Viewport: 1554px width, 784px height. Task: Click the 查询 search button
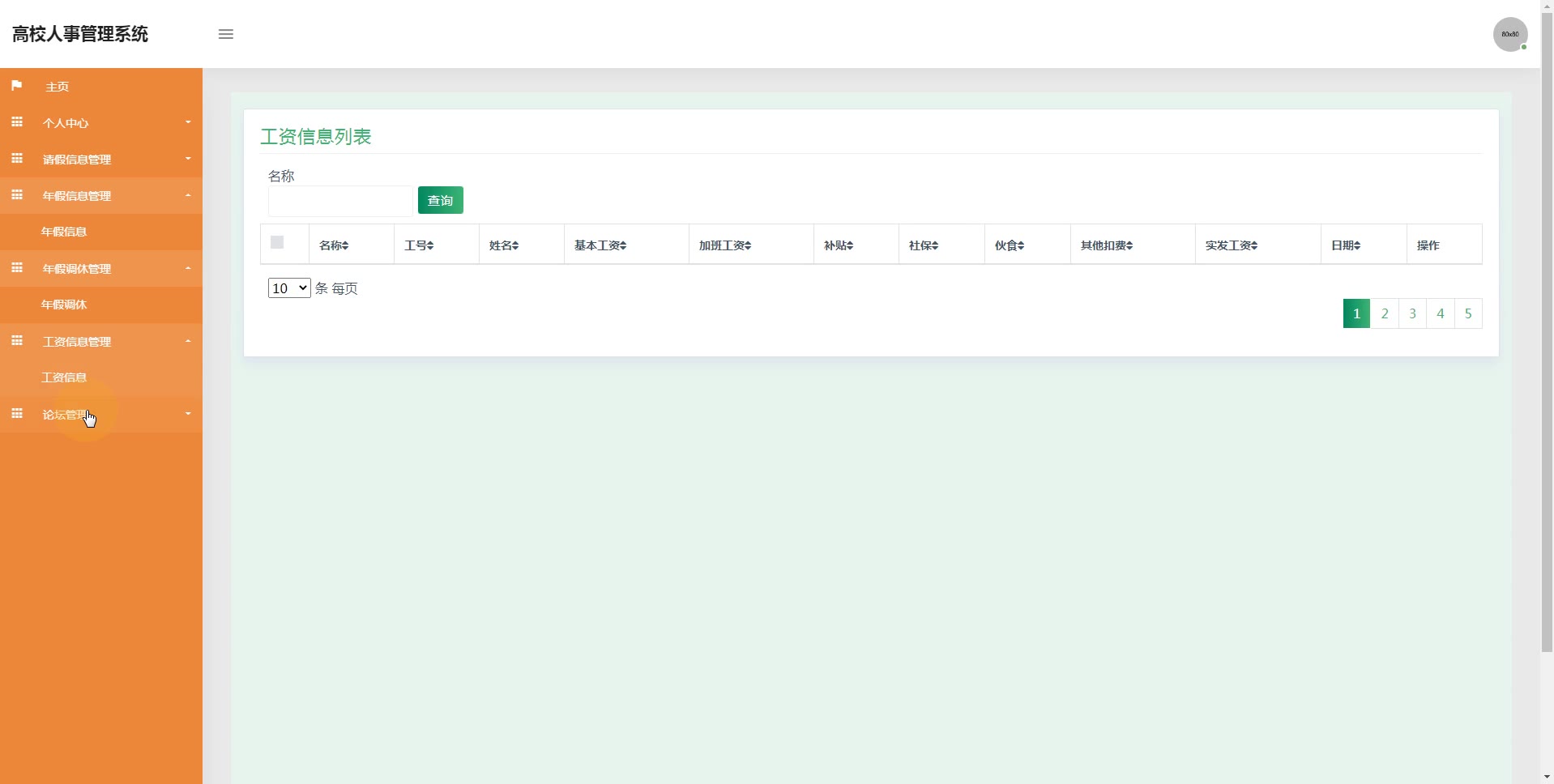(441, 200)
